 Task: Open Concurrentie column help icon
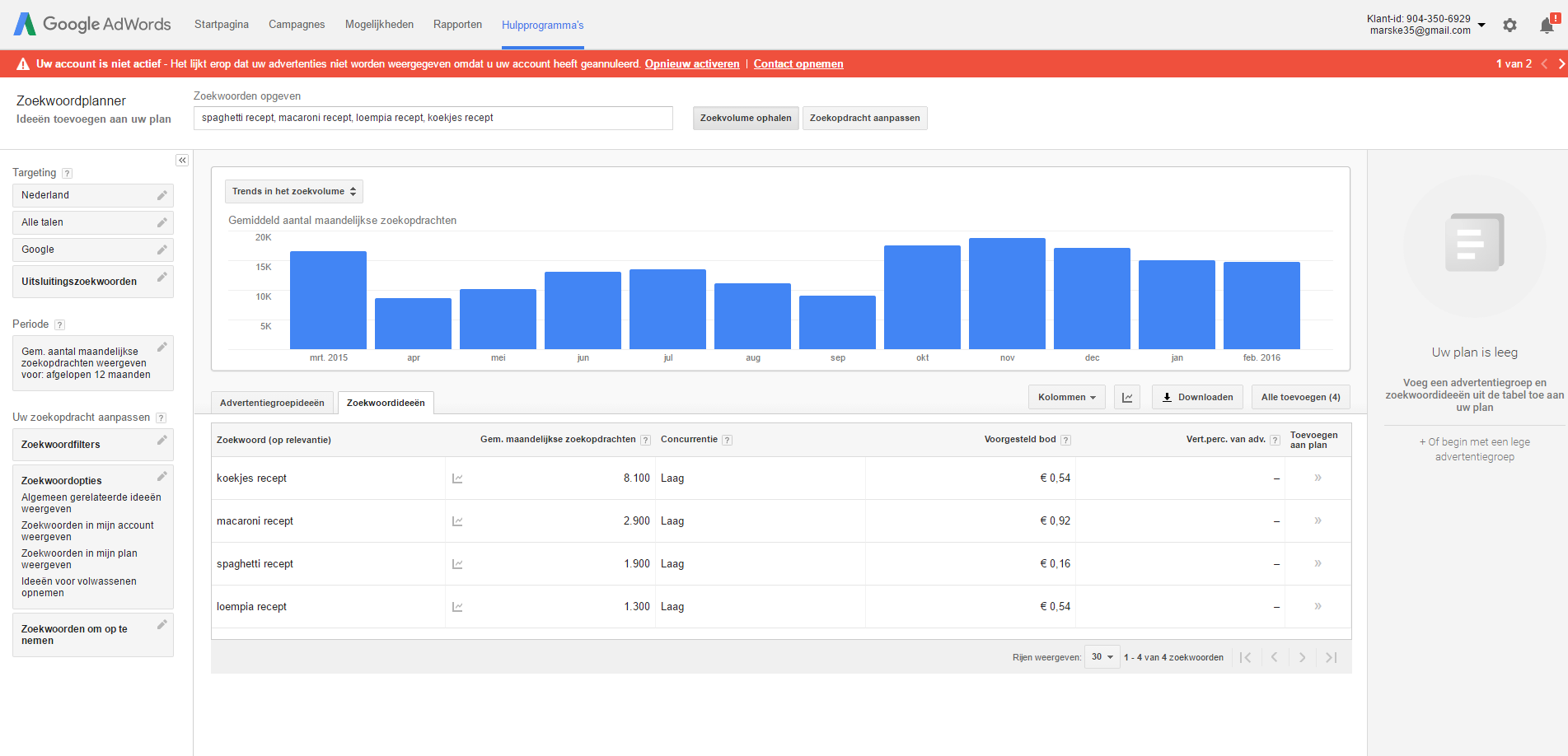(x=727, y=440)
